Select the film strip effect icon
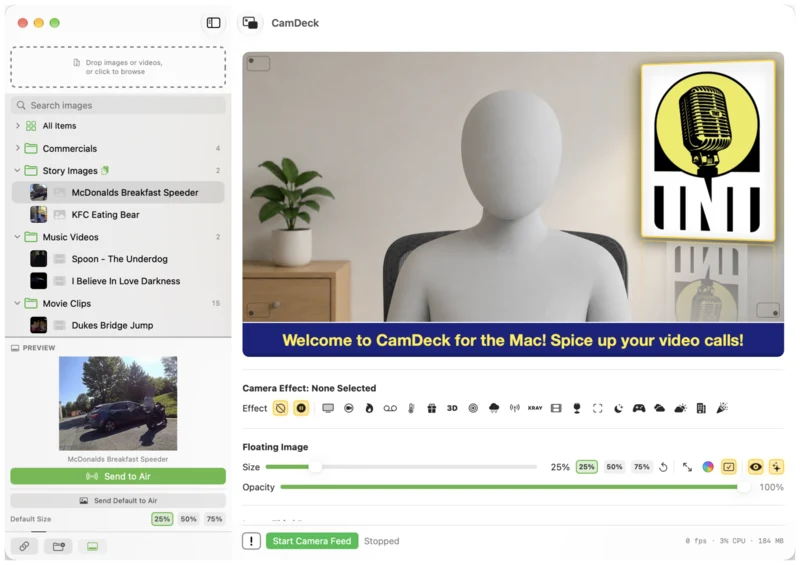 pos(556,408)
